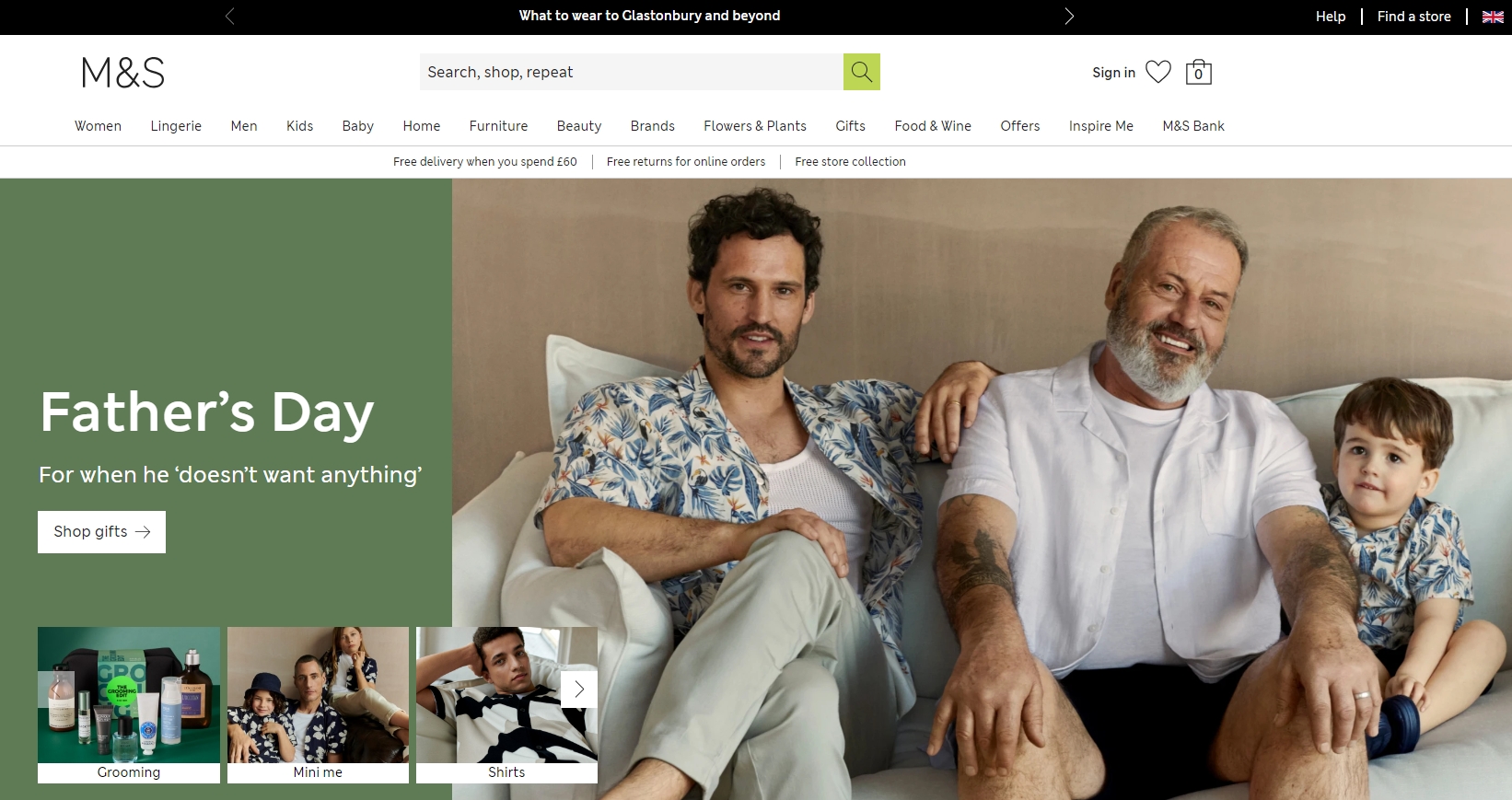Screen dimensions: 1512x800
Task: Click Free returns for online orders link
Action: tap(686, 162)
